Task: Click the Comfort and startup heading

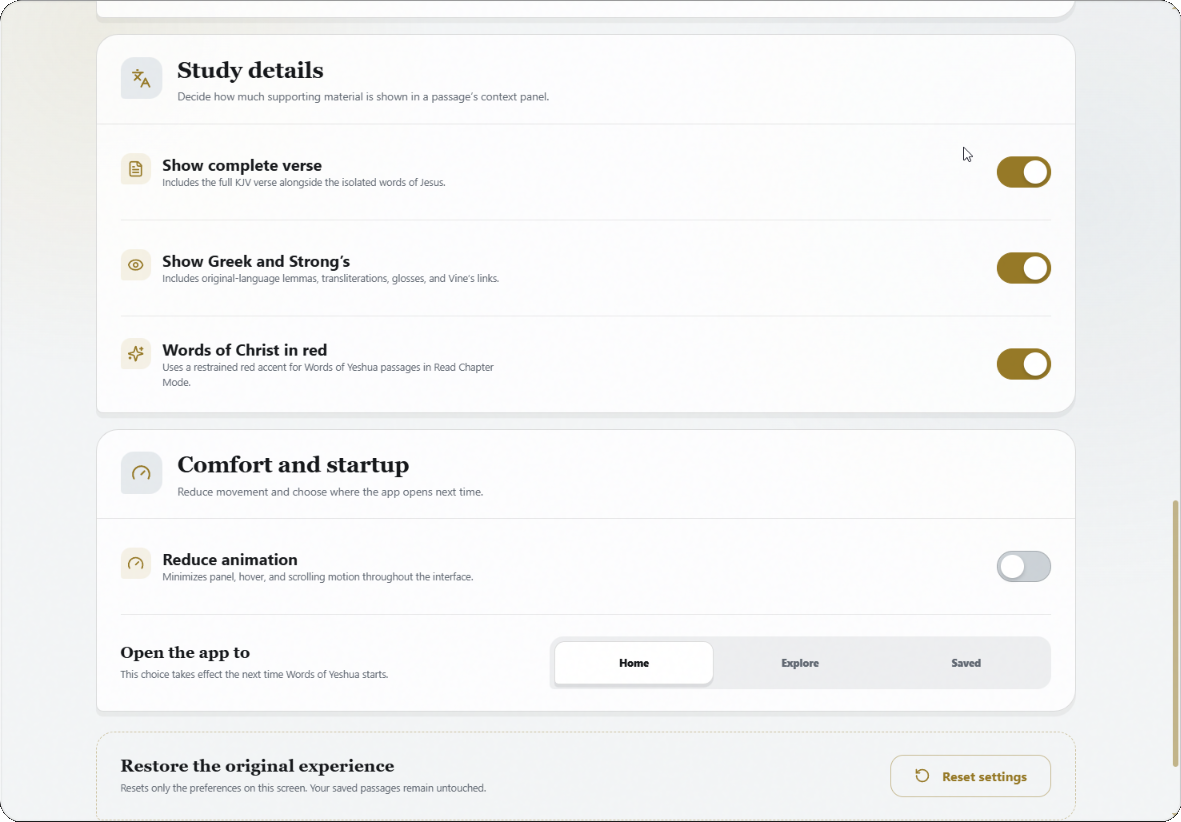Action: point(293,465)
